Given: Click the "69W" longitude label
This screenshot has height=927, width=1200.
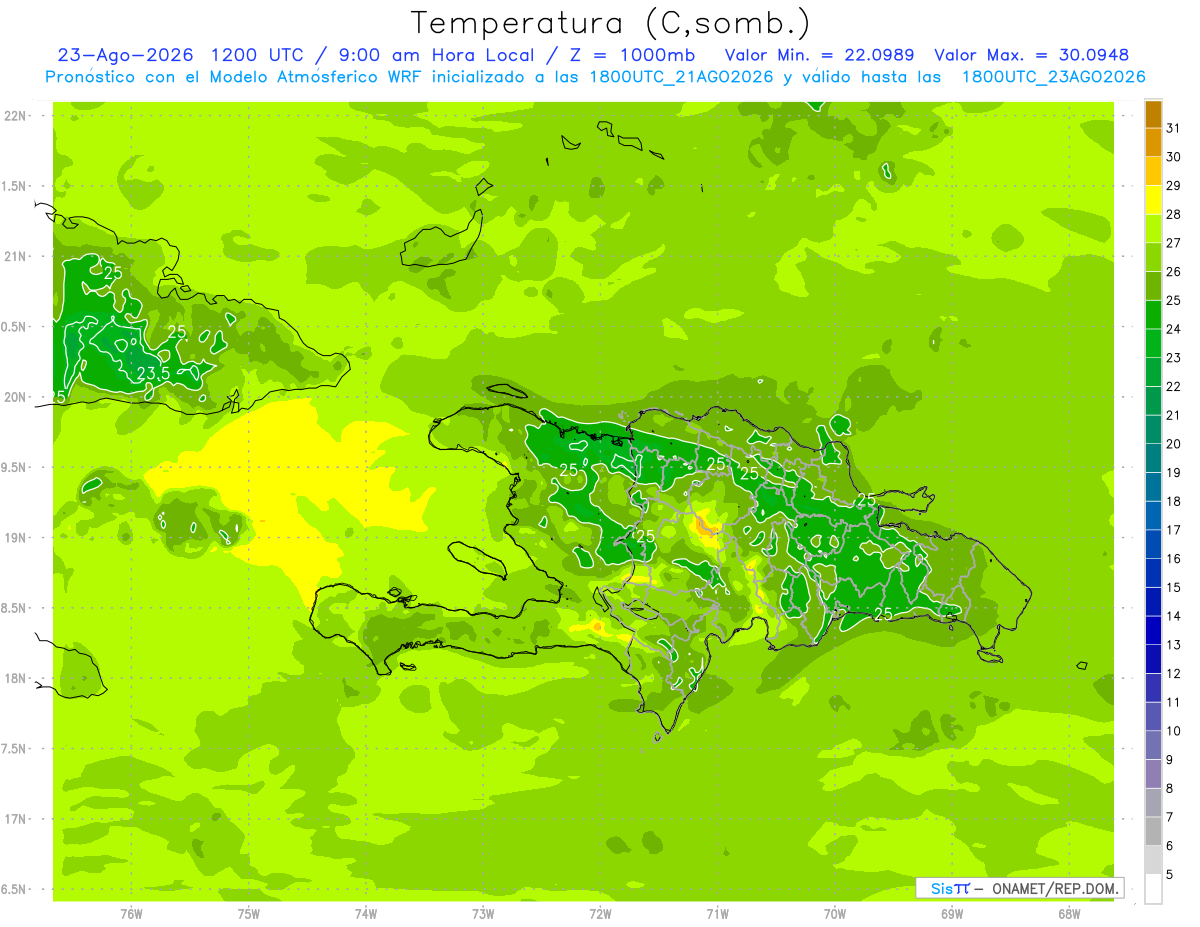Looking at the screenshot, I should [952, 914].
